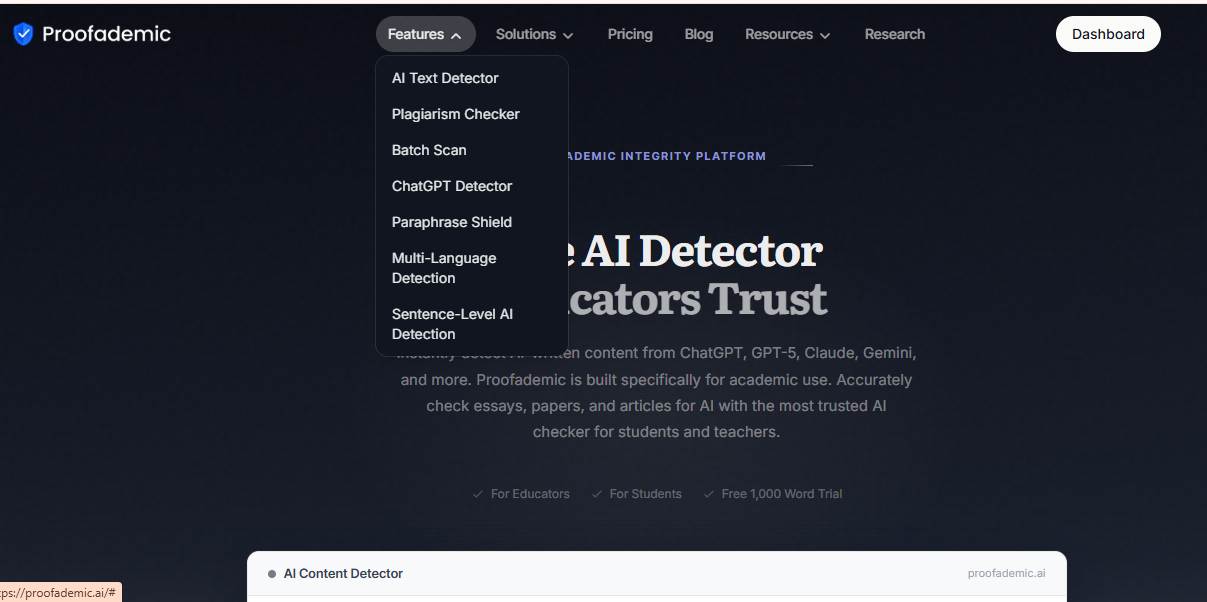Collapse the Features dropdown menu

pyautogui.click(x=425, y=34)
